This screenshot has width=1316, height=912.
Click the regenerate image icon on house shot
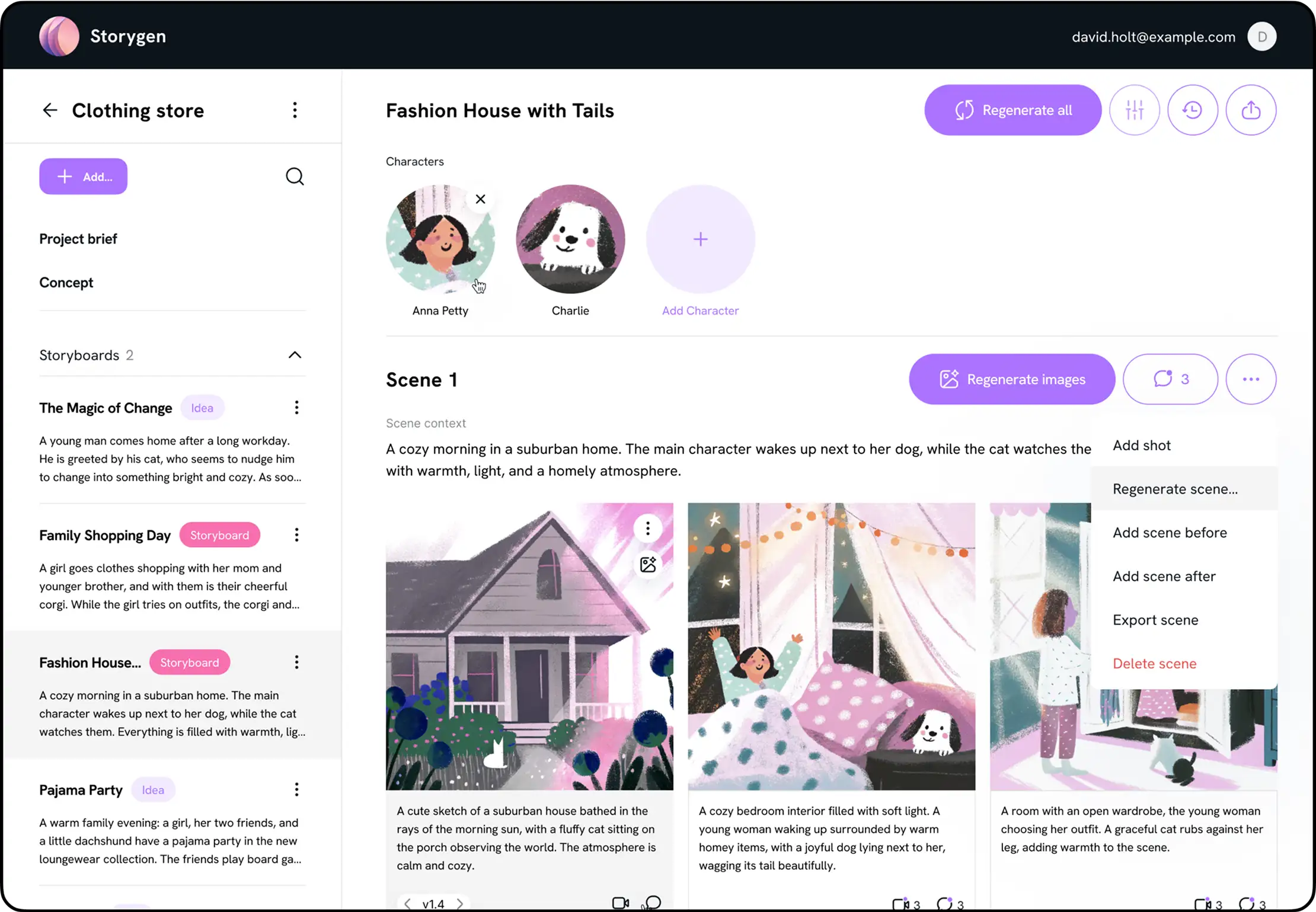click(x=648, y=564)
